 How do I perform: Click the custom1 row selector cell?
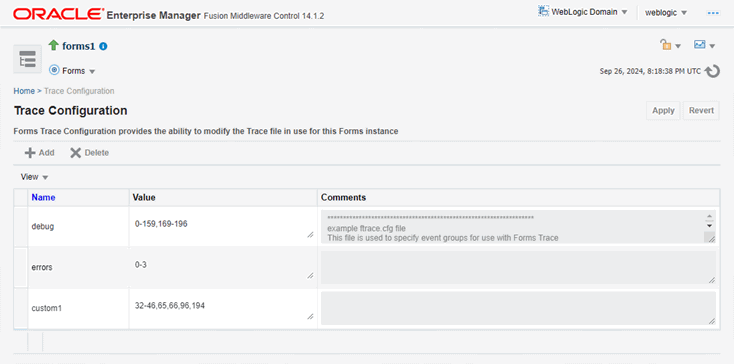(21, 308)
